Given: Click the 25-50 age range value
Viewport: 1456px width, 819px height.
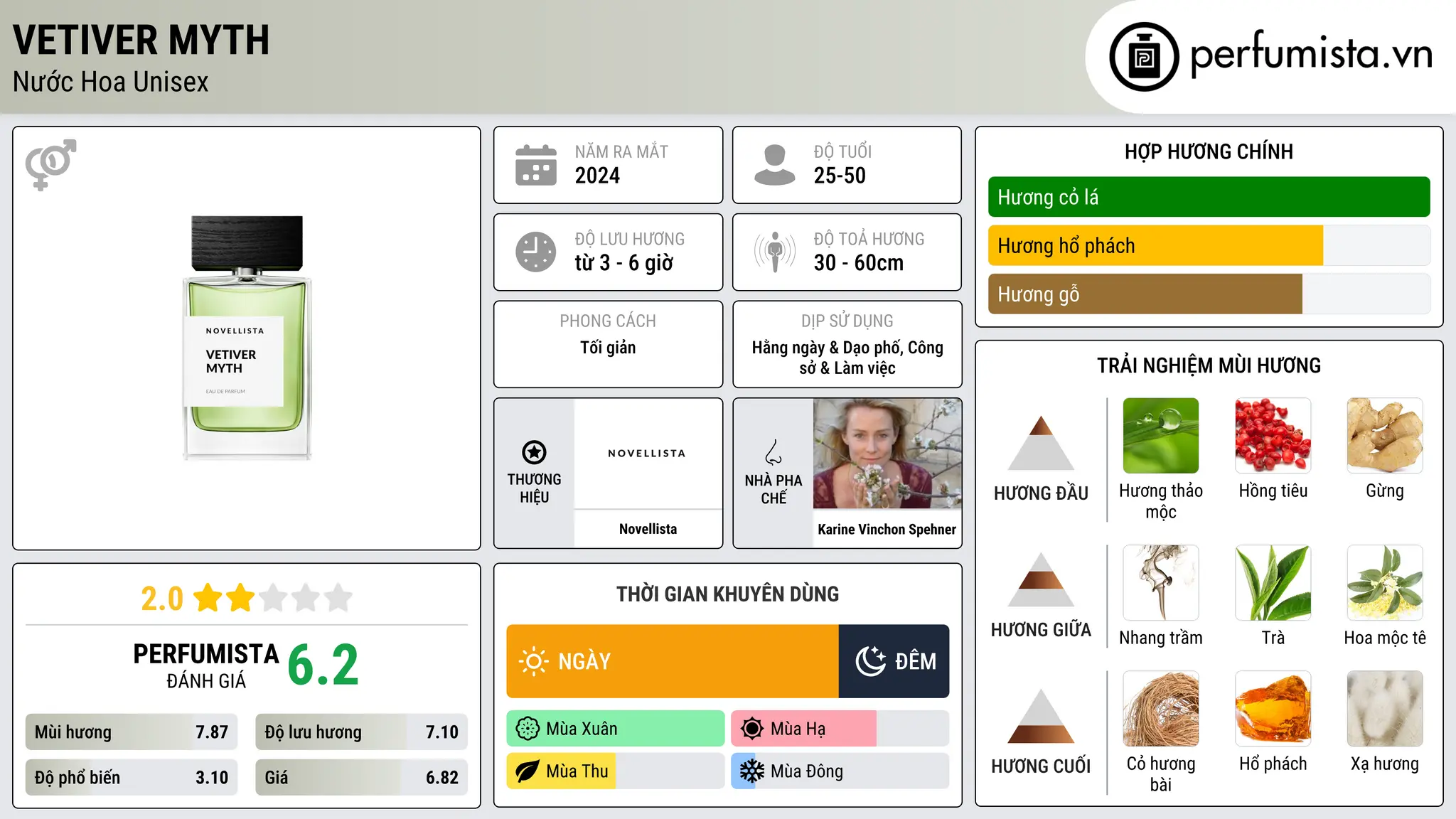Looking at the screenshot, I should tap(840, 176).
